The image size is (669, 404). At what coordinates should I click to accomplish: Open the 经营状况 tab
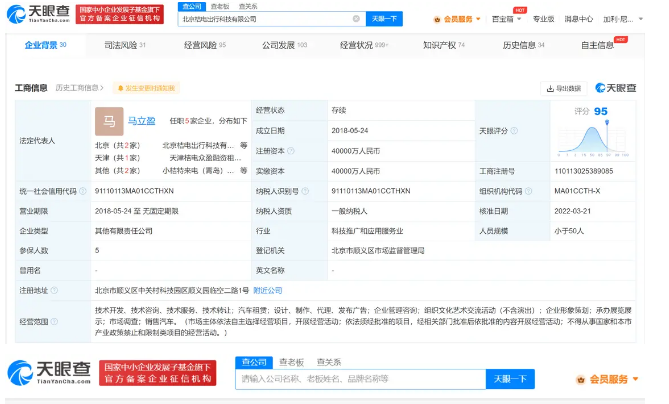point(364,45)
